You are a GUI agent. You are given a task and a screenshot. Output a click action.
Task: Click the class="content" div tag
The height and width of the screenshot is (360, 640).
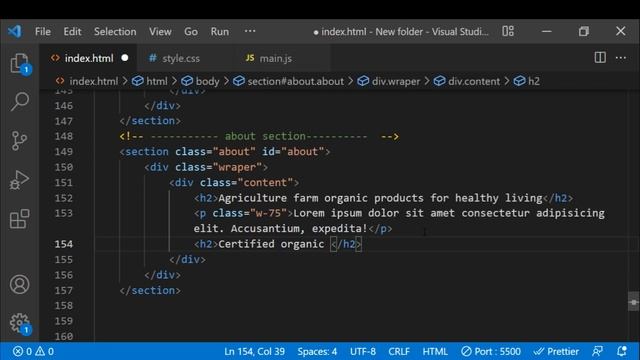[x=234, y=182]
